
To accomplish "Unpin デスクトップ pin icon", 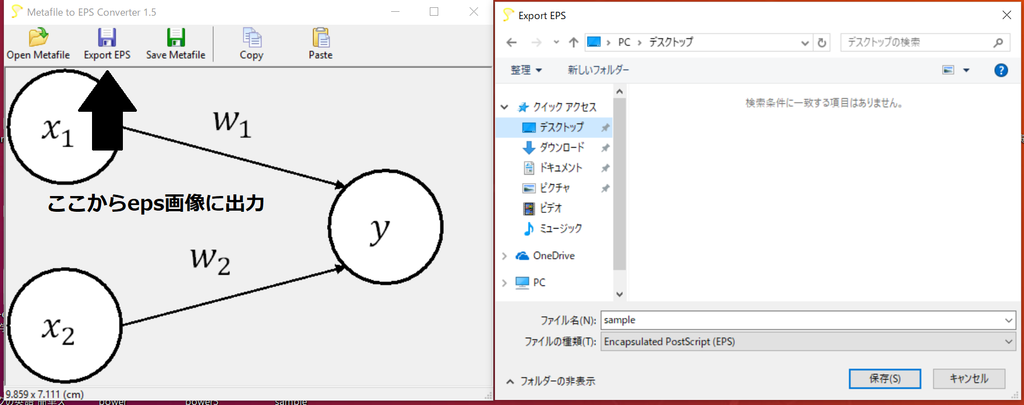I will tap(605, 127).
